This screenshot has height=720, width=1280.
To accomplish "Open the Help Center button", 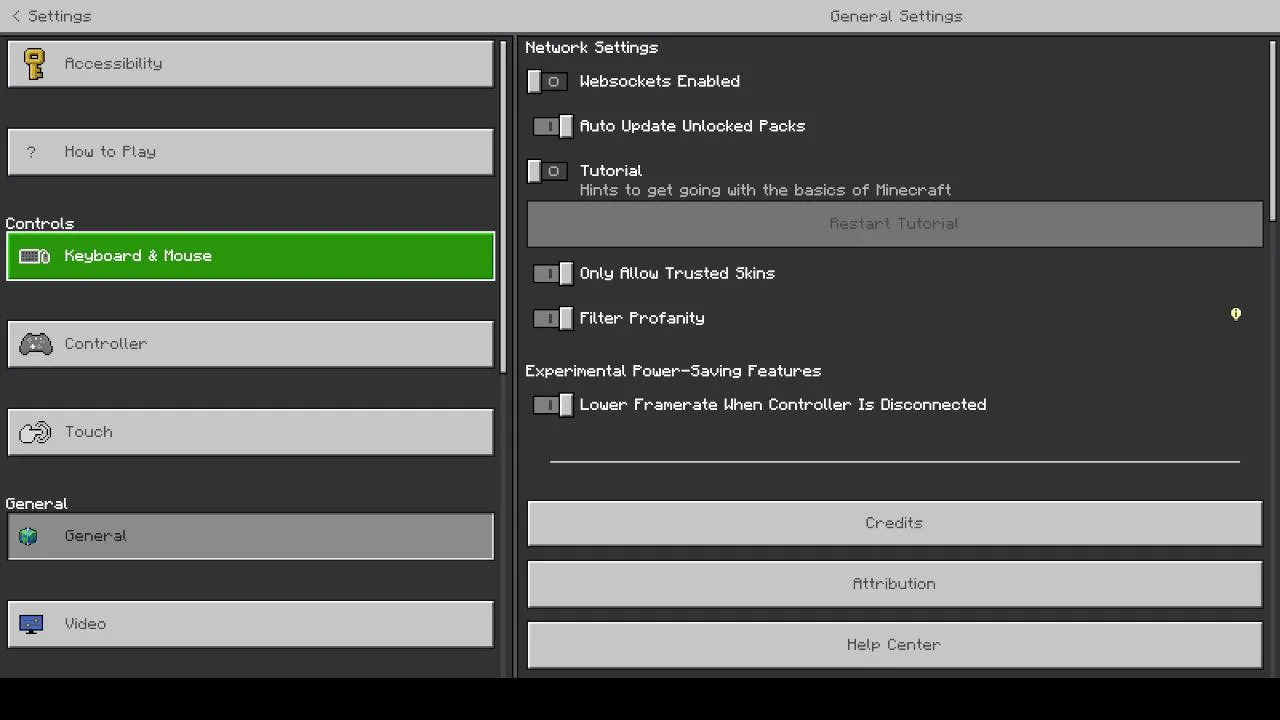I will click(x=895, y=645).
